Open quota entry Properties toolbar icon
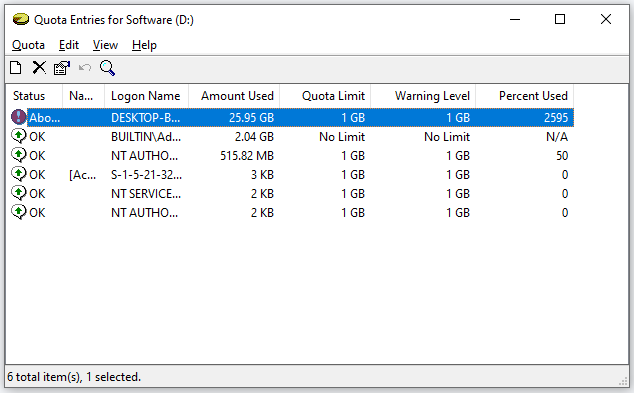The width and height of the screenshot is (634, 393). (x=62, y=68)
